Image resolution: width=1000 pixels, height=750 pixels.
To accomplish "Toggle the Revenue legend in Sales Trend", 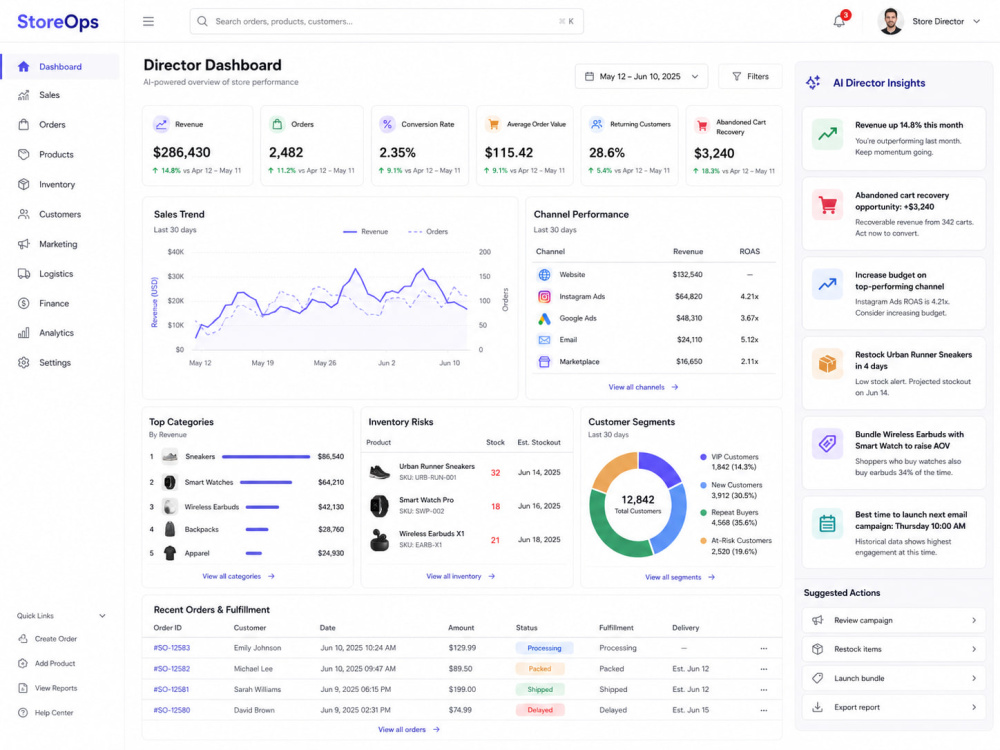I will point(365,232).
